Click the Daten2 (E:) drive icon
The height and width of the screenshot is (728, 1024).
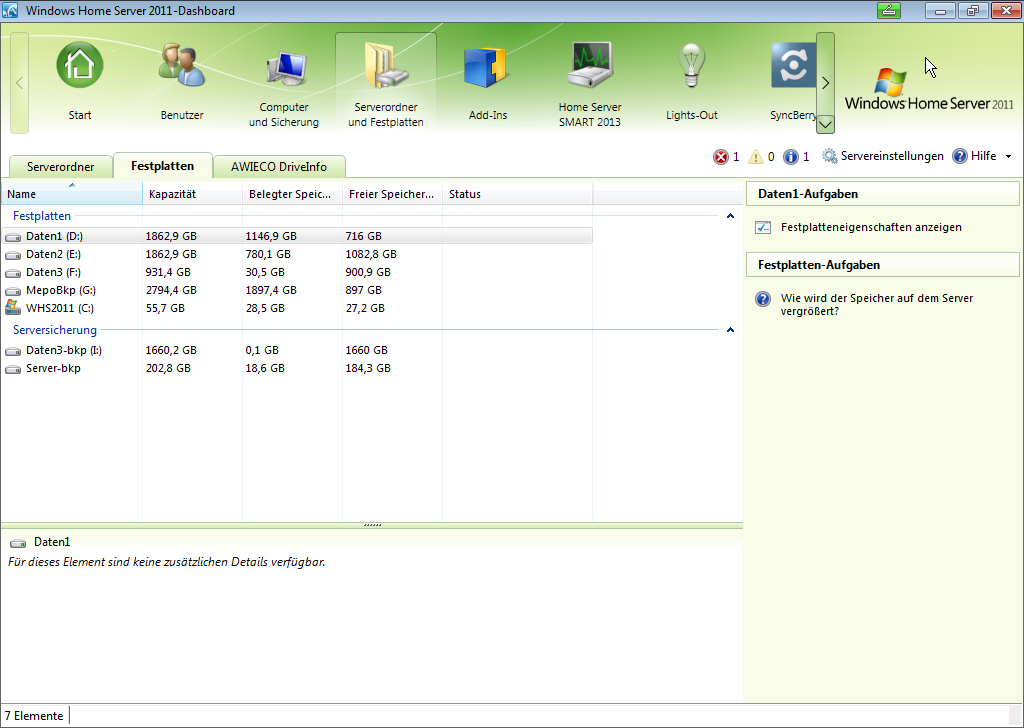[x=13, y=255]
